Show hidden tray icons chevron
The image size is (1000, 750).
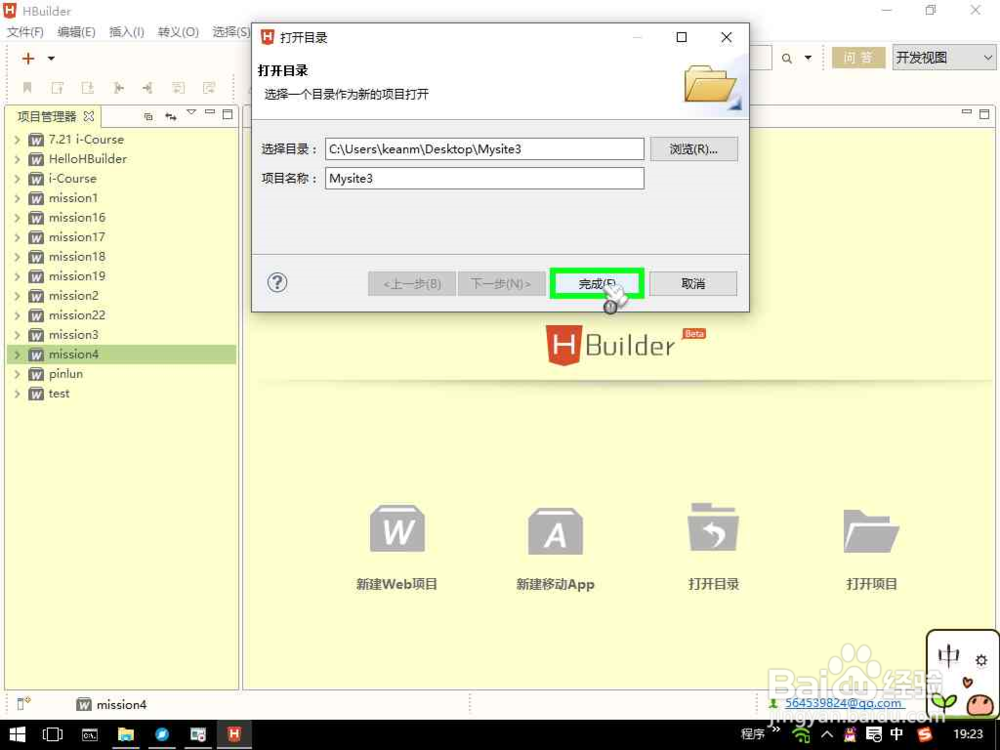(x=827, y=734)
